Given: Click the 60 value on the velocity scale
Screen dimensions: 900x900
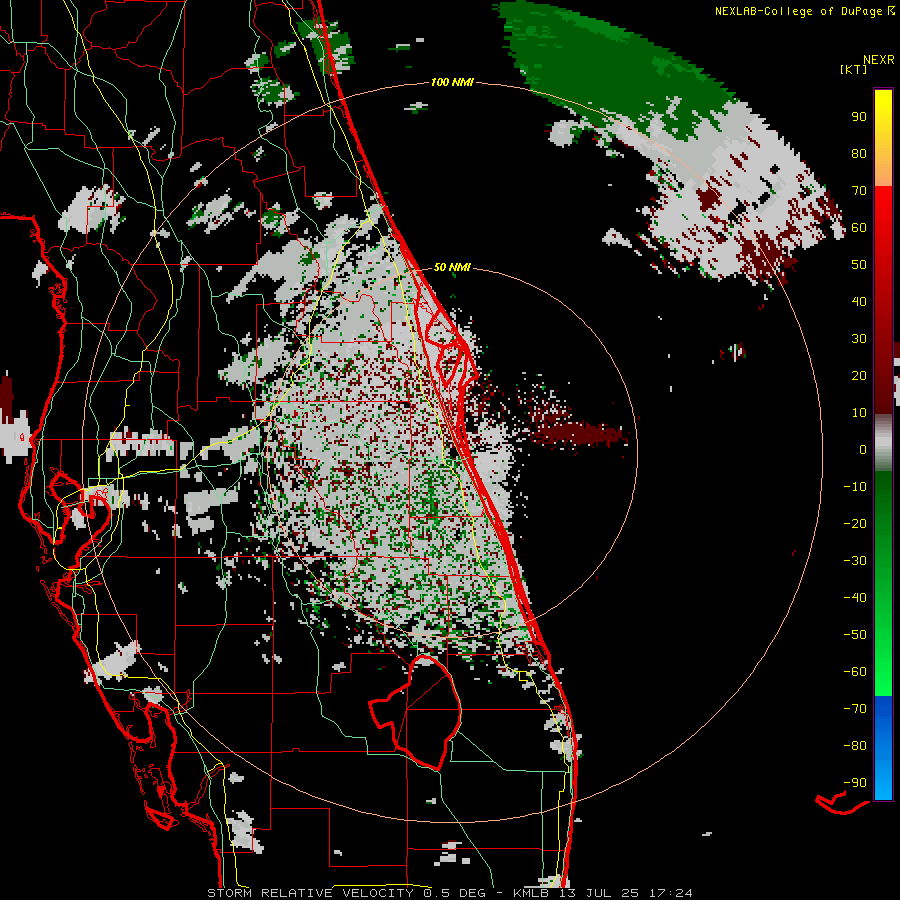Looking at the screenshot, I should [859, 227].
